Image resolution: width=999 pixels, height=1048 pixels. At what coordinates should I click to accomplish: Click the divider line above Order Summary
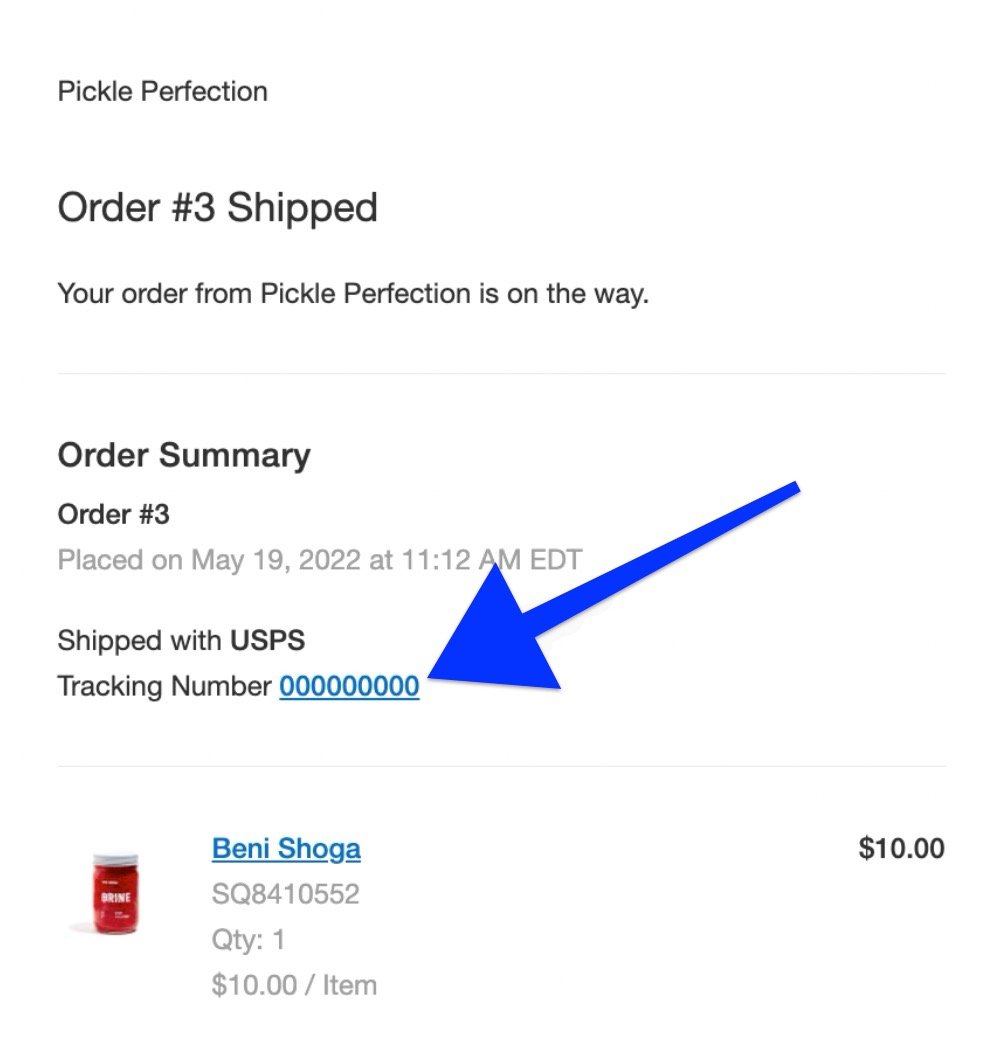(x=500, y=374)
